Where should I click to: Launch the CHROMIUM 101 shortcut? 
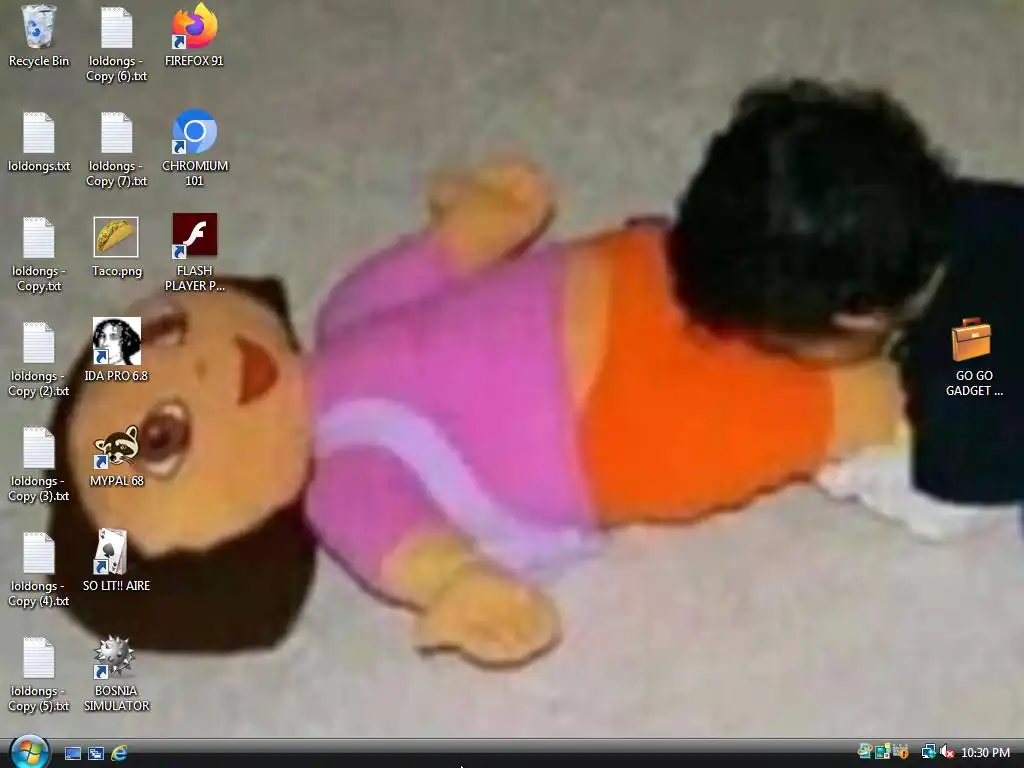[x=195, y=148]
